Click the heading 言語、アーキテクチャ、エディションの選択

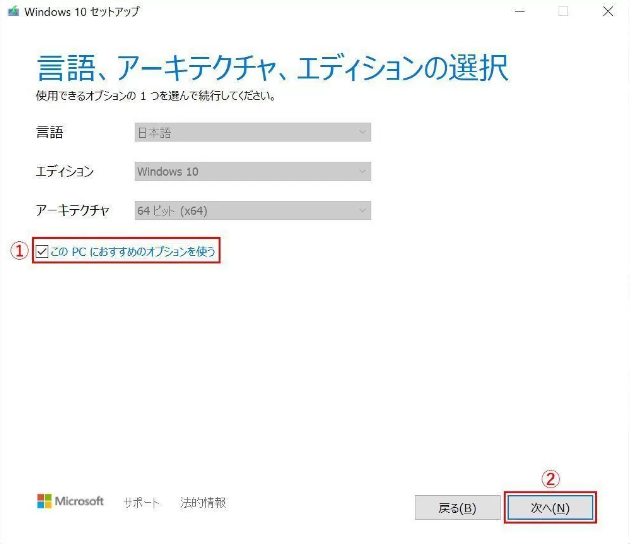(273, 68)
